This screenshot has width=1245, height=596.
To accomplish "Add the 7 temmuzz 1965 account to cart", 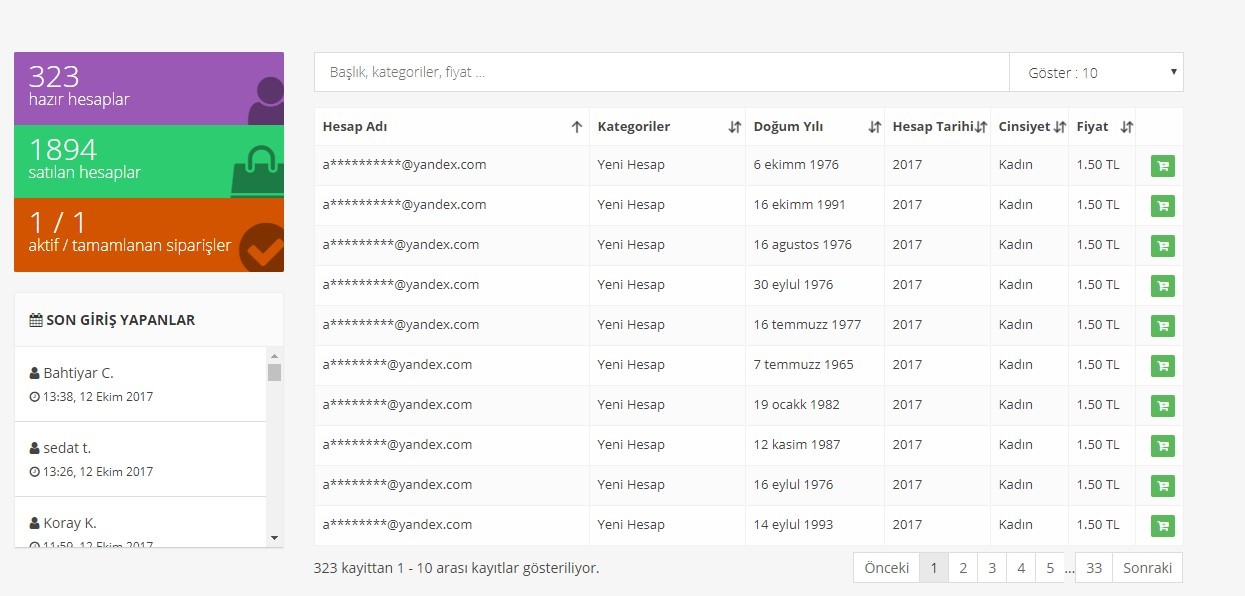I will [x=1163, y=366].
